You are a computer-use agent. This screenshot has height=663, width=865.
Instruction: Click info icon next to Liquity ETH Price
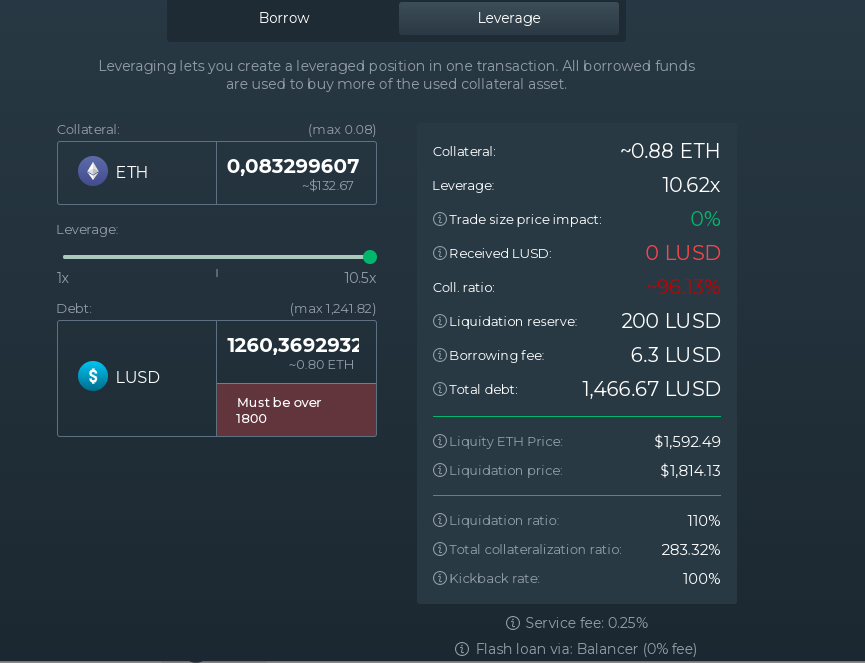[440, 441]
